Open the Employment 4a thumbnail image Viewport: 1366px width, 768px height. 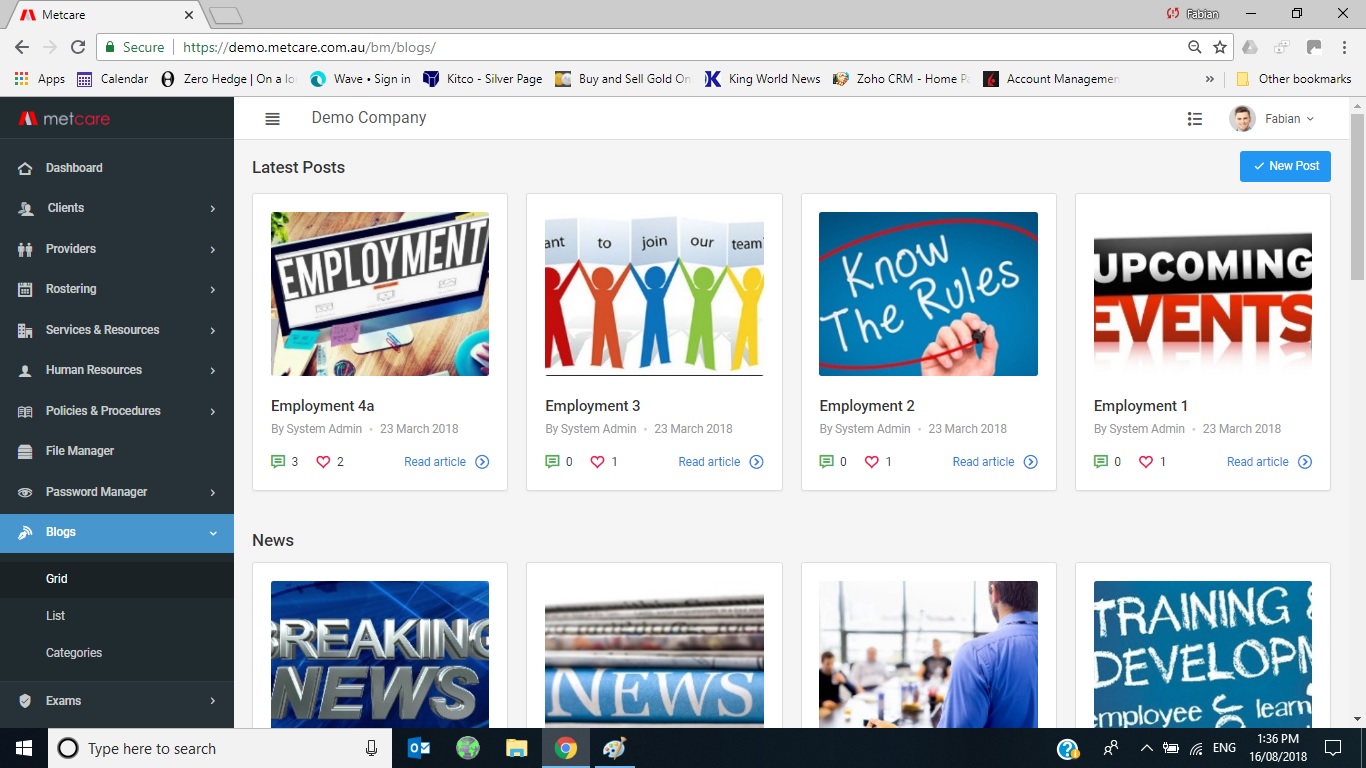click(x=380, y=294)
